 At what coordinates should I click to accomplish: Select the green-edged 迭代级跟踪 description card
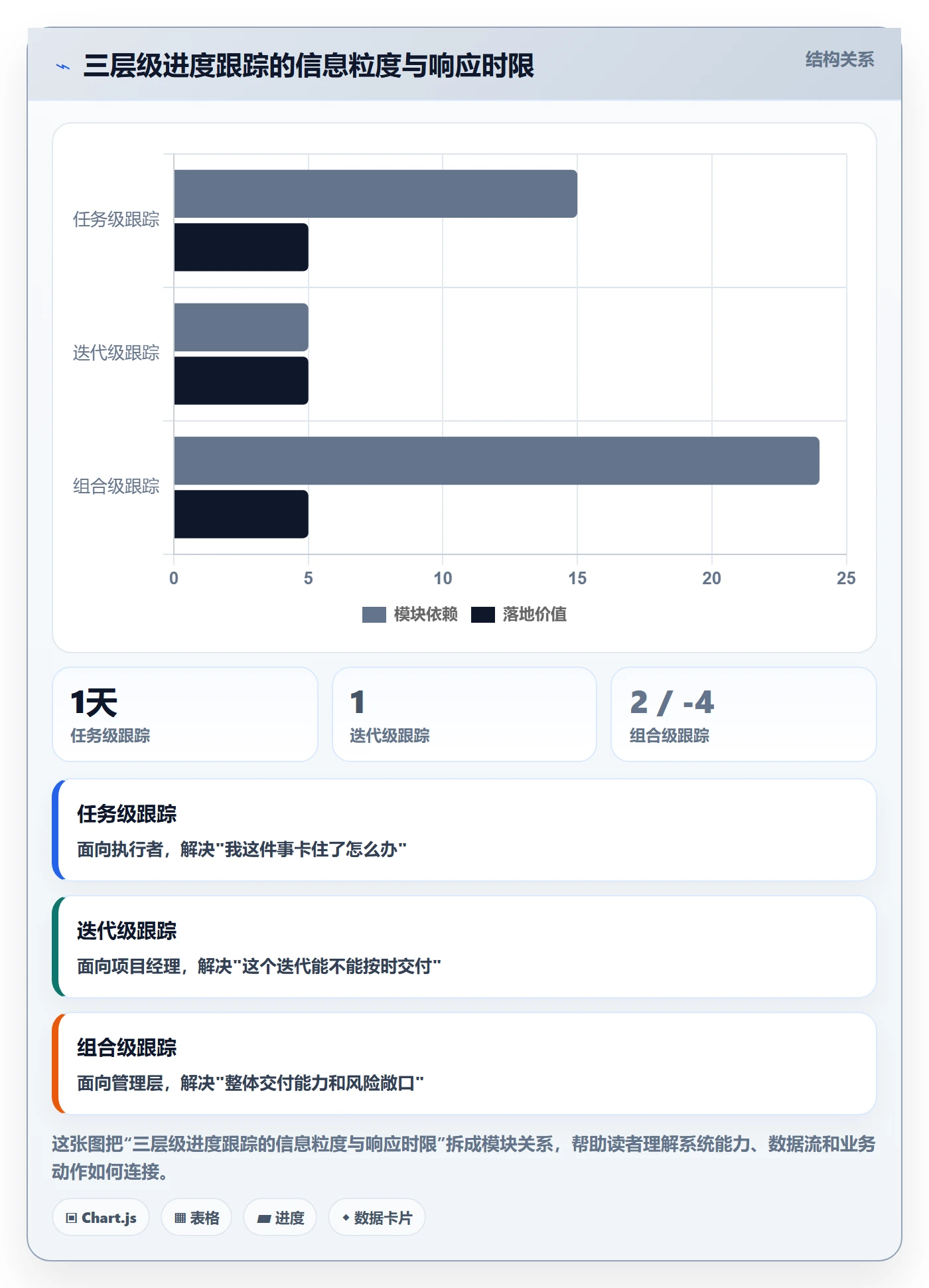click(464, 947)
